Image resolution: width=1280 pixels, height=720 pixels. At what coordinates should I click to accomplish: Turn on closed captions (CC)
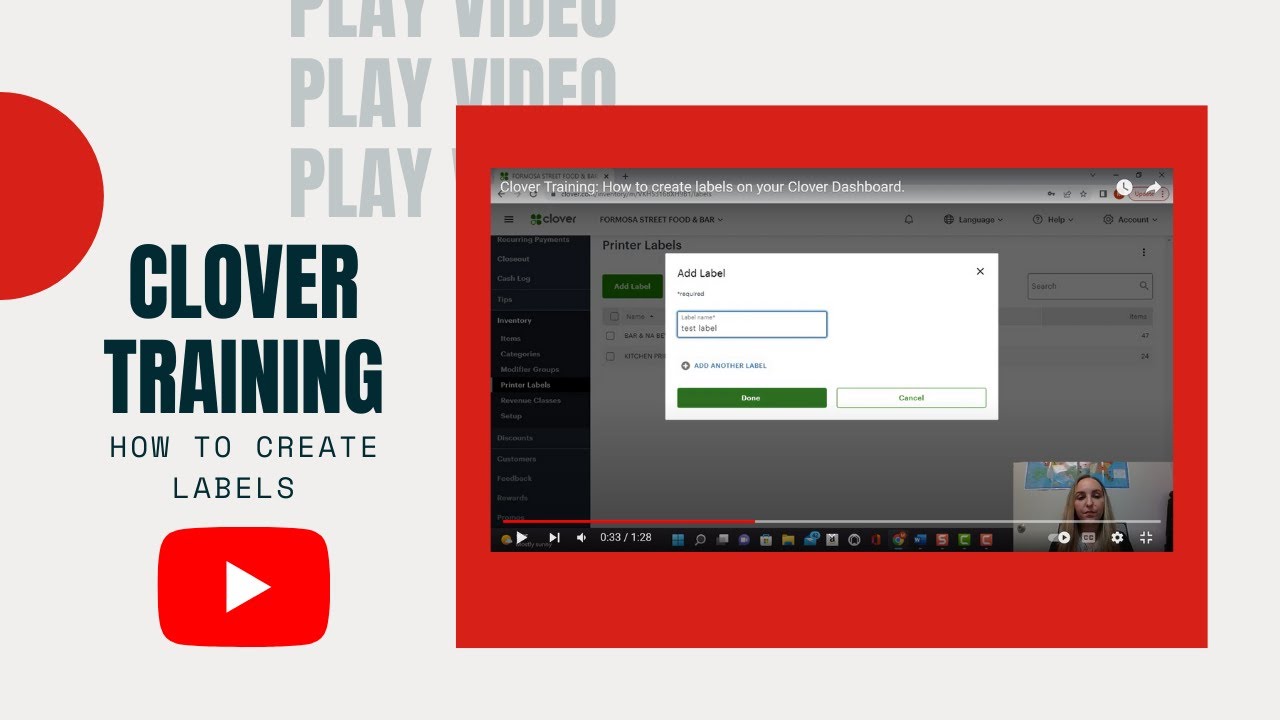point(1088,538)
